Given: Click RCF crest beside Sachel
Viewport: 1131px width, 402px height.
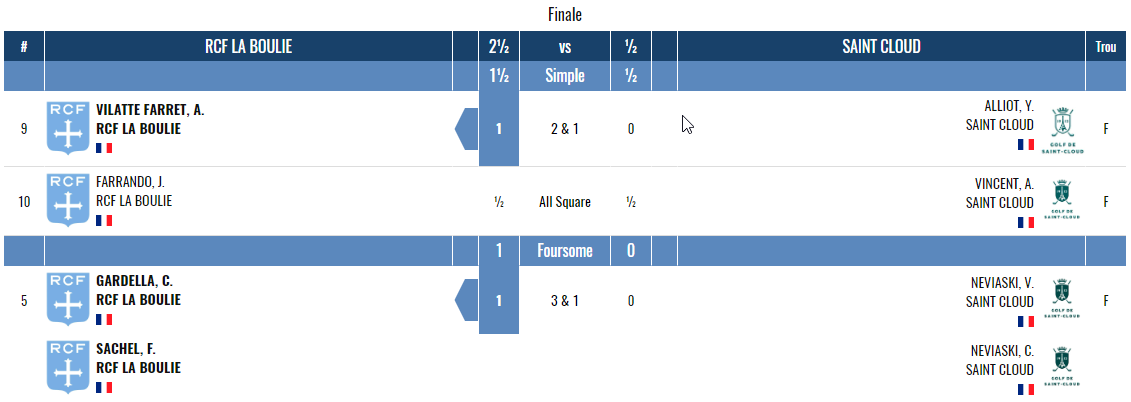Looking at the screenshot, I should point(69,367).
